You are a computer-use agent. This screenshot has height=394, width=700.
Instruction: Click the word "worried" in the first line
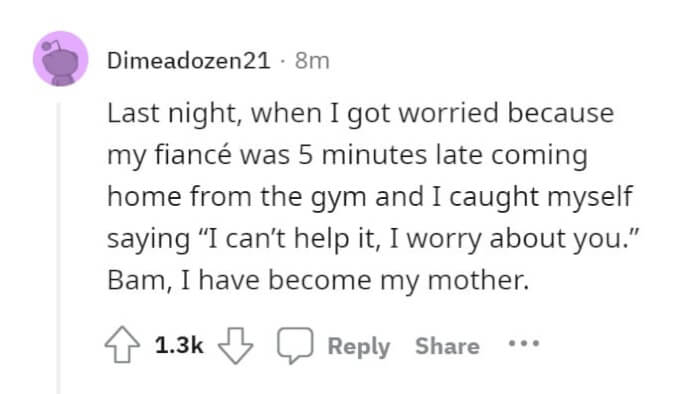pos(448,113)
